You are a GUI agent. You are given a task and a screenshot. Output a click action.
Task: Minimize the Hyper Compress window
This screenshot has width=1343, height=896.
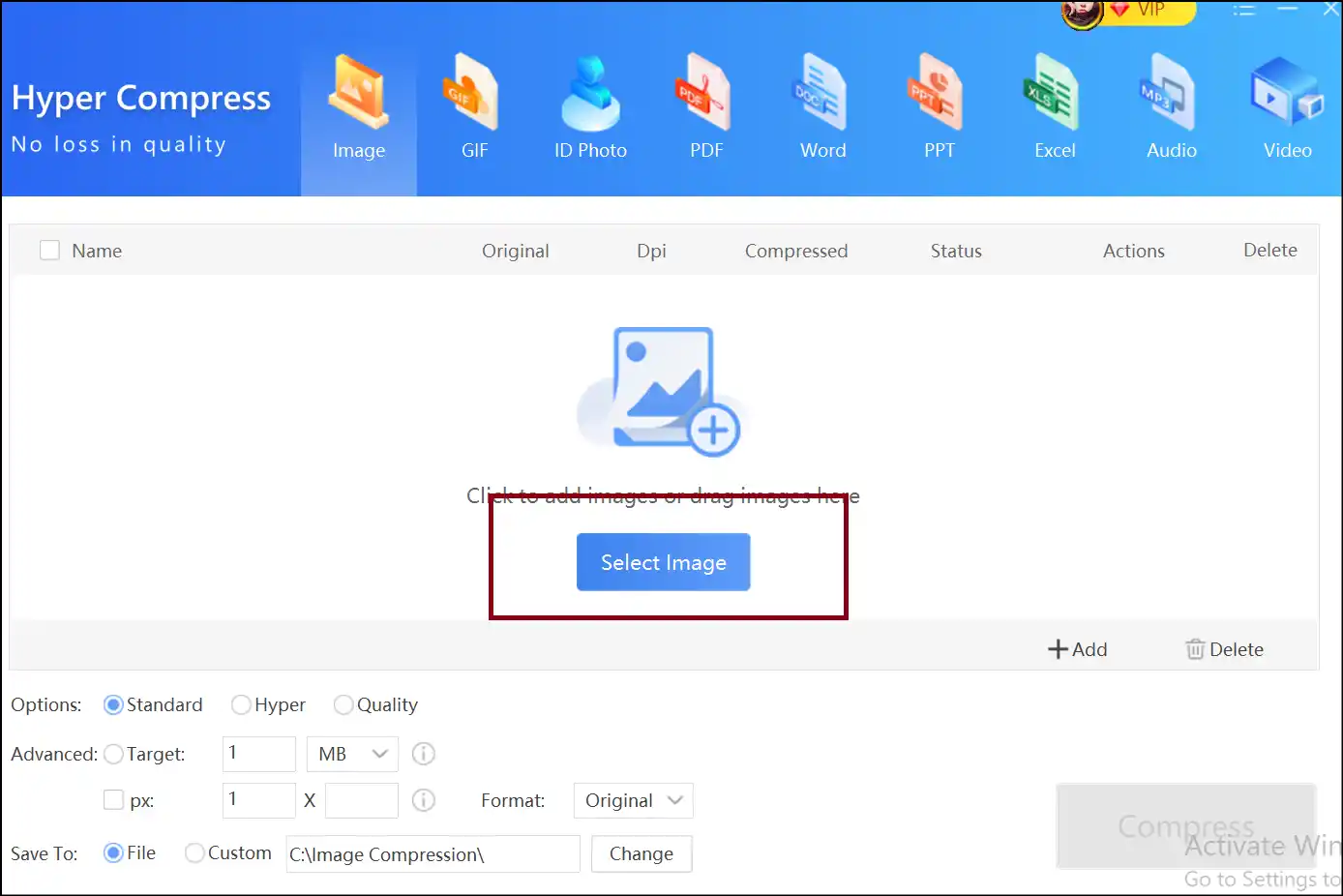[1288, 10]
